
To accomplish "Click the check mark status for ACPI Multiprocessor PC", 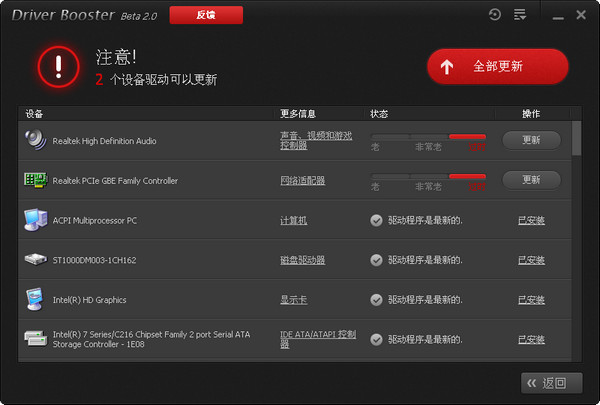I will 376,220.
